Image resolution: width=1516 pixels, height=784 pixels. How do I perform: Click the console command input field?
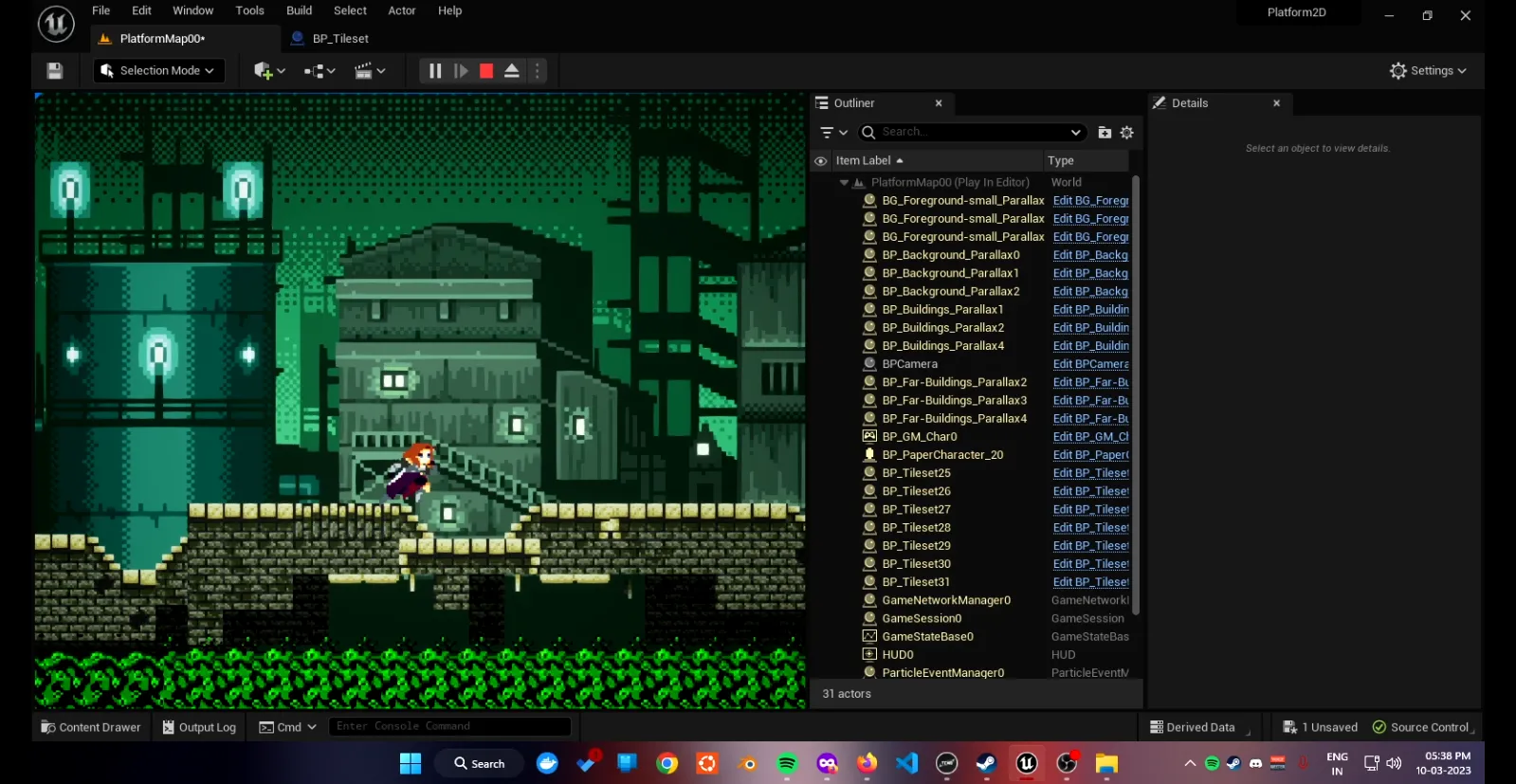coord(450,726)
